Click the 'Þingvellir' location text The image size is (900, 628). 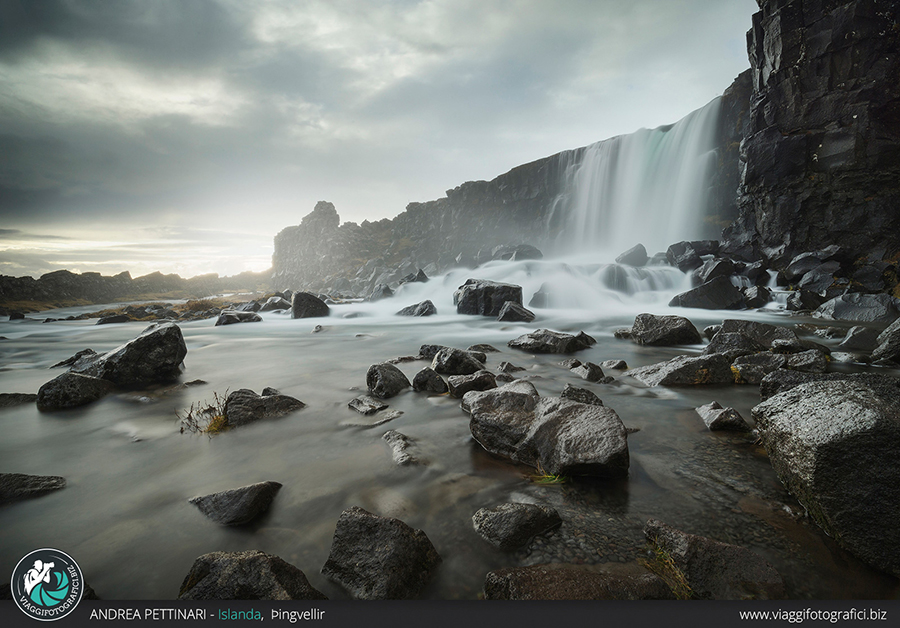coord(298,615)
